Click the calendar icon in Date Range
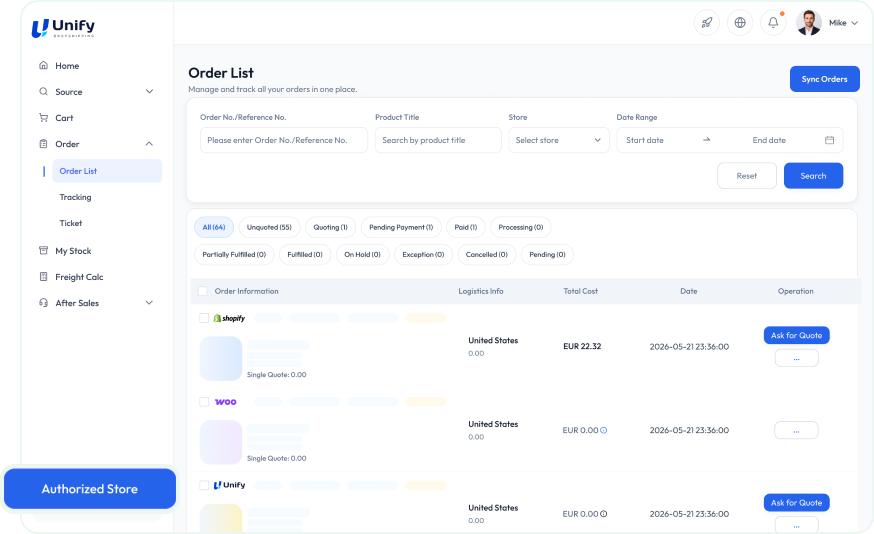Viewport: 874px width, 534px height. [829, 140]
